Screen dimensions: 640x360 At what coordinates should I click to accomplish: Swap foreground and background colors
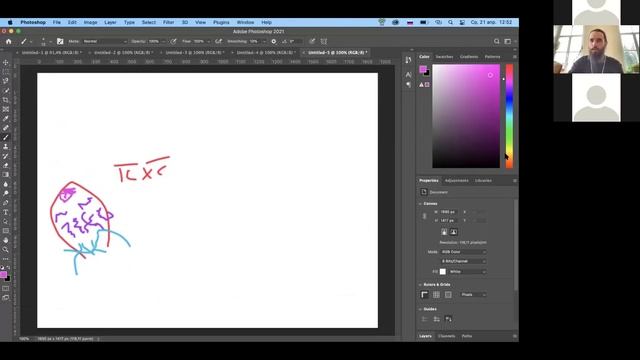click(8, 268)
